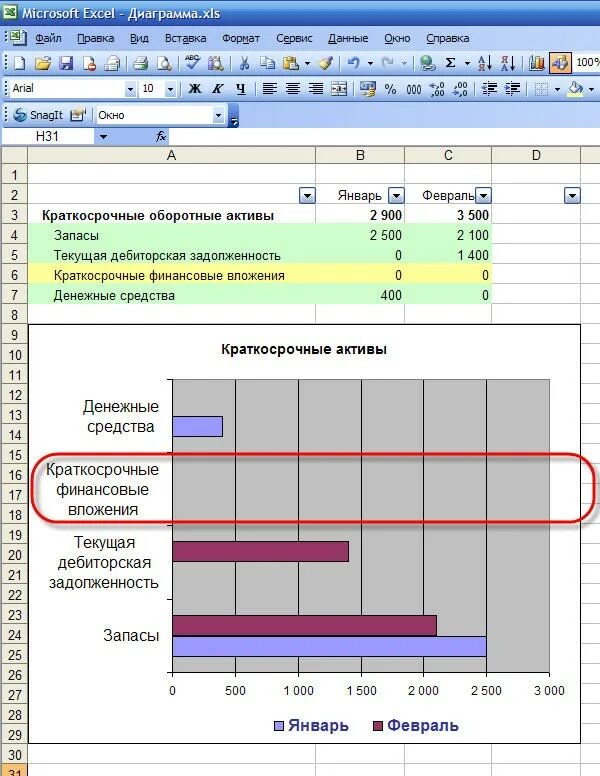Open the Research binoculars icon
This screenshot has height=776, width=600.
(216, 63)
